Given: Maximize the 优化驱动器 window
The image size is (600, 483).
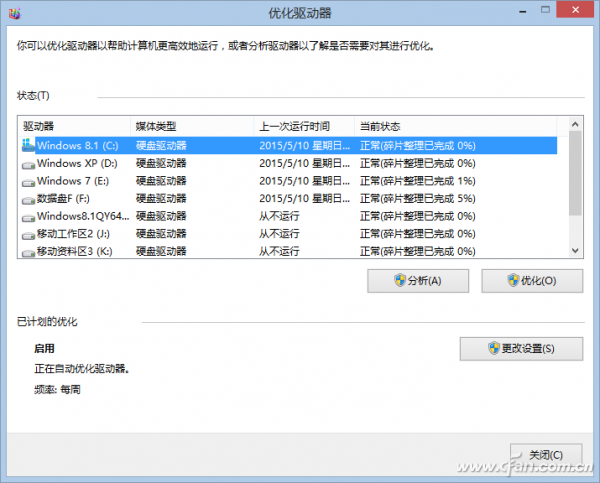Looking at the screenshot, I should (545, 10).
